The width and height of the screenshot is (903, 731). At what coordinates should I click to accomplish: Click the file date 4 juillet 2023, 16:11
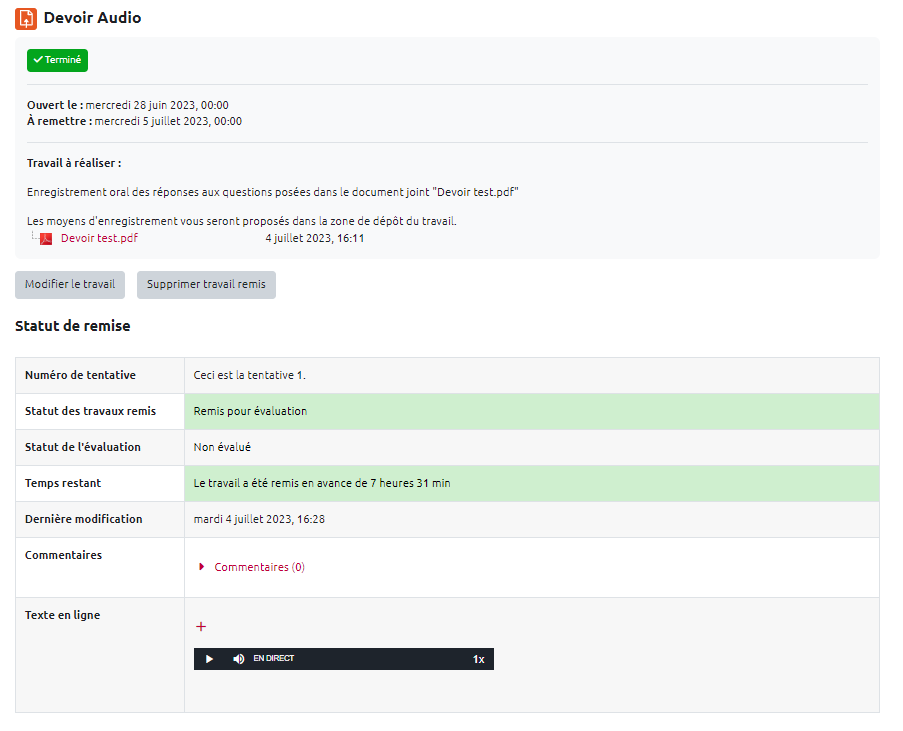tap(314, 238)
